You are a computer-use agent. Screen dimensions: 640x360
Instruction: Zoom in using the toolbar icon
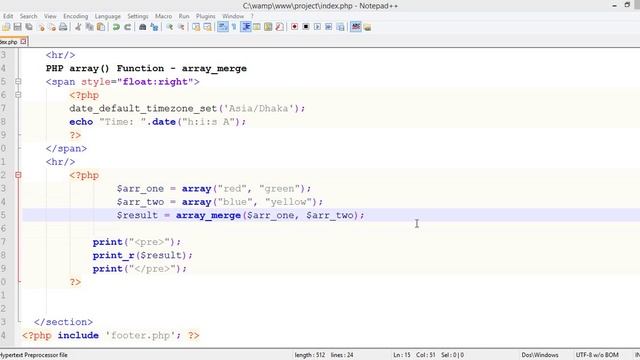pos(169,27)
